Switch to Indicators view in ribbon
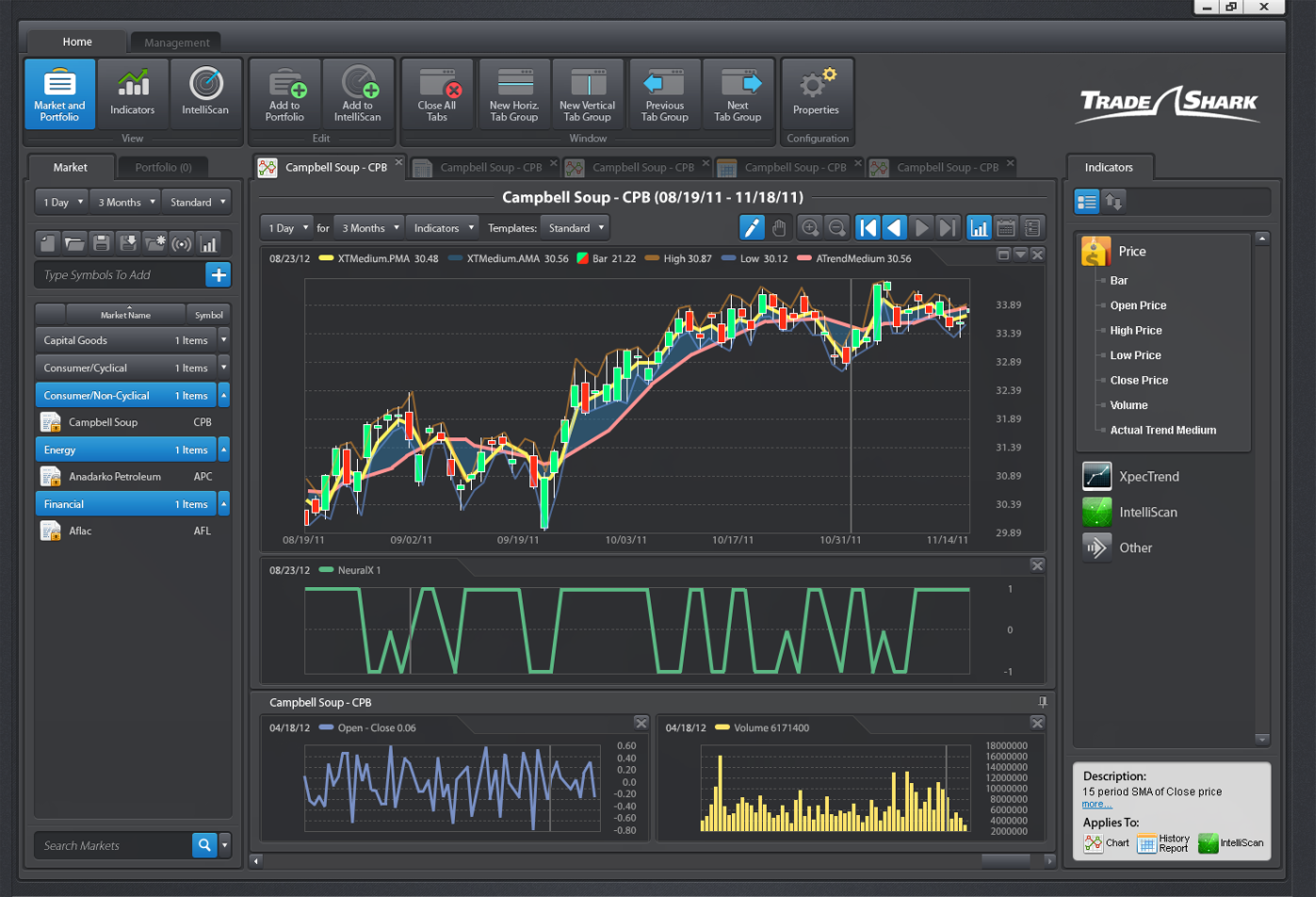Screen dimensions: 1316x897 [133, 94]
